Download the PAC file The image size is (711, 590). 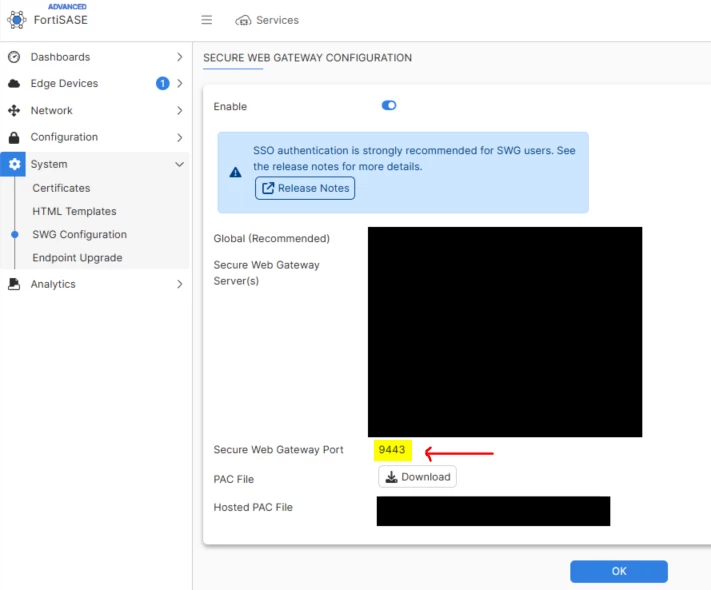click(417, 477)
